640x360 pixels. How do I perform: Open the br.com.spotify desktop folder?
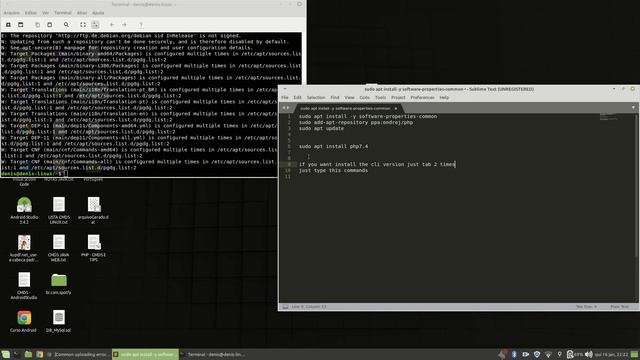click(x=59, y=283)
